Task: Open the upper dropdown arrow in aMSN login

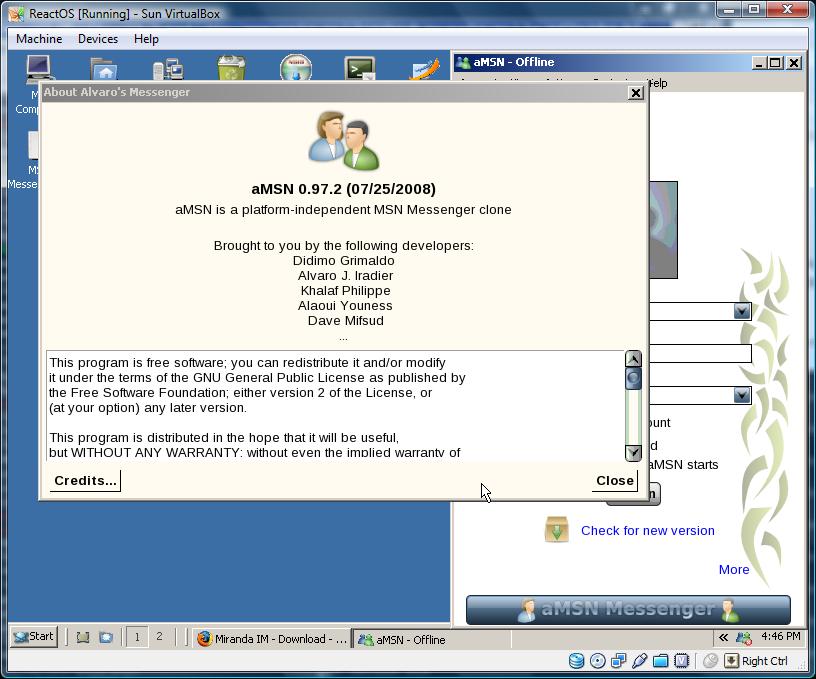Action: (x=741, y=312)
